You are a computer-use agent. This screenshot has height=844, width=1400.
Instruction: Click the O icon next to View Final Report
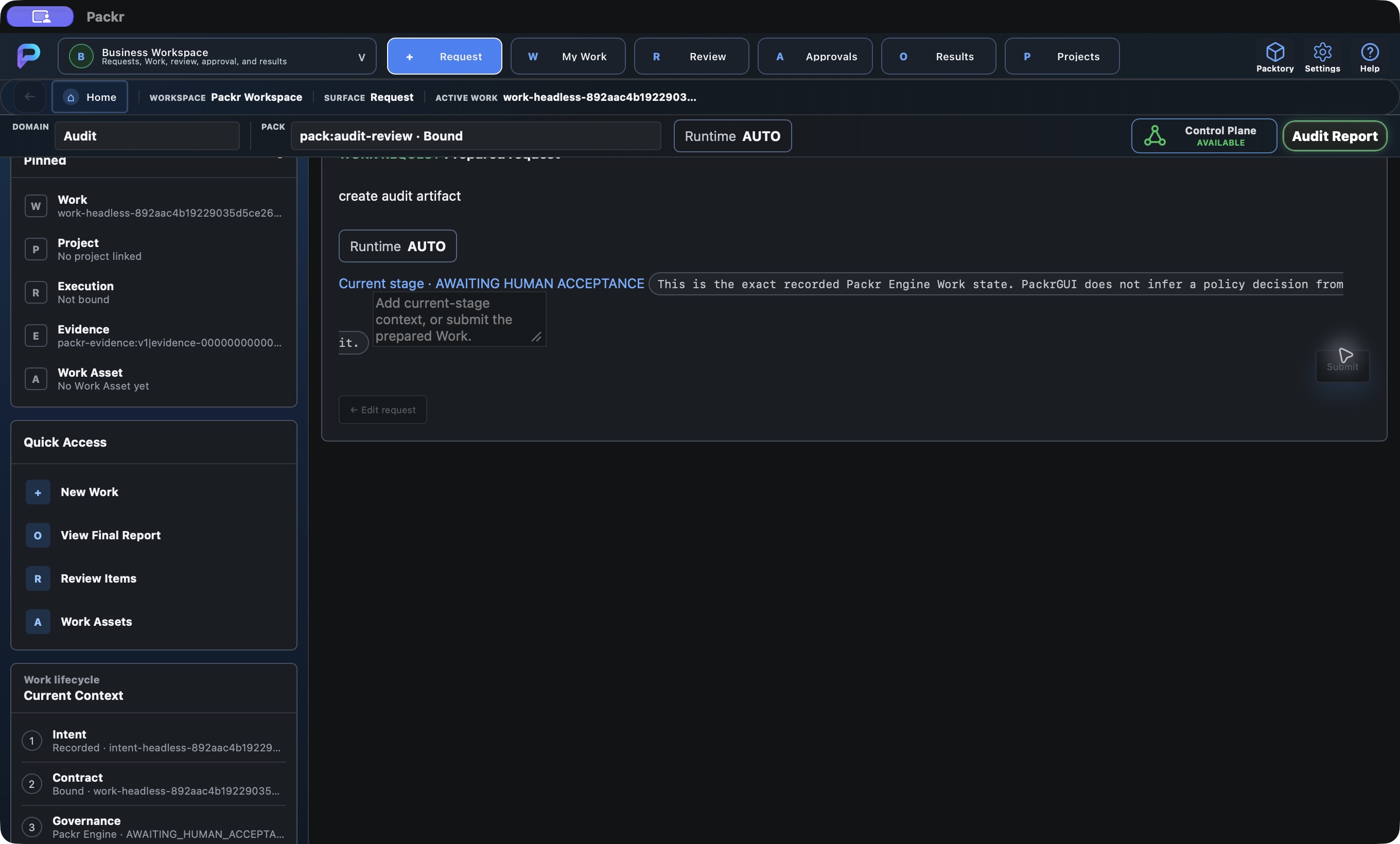coord(38,536)
